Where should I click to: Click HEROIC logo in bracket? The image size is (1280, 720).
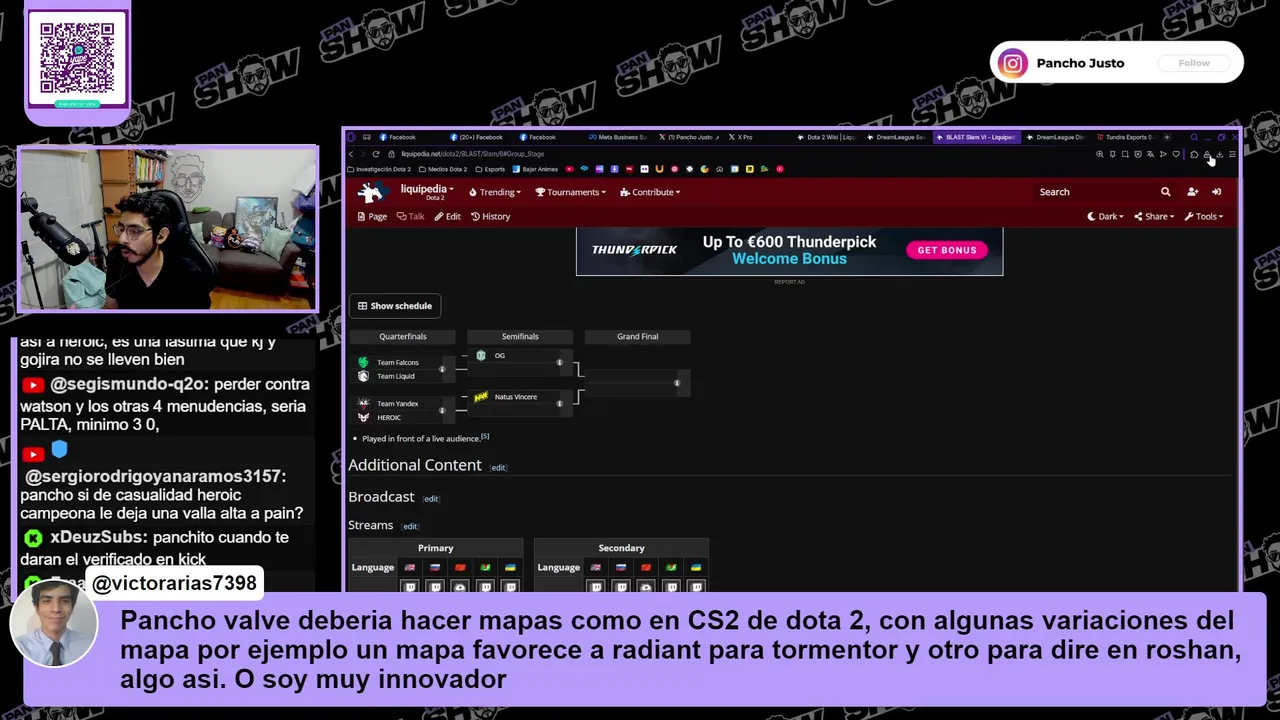363,417
